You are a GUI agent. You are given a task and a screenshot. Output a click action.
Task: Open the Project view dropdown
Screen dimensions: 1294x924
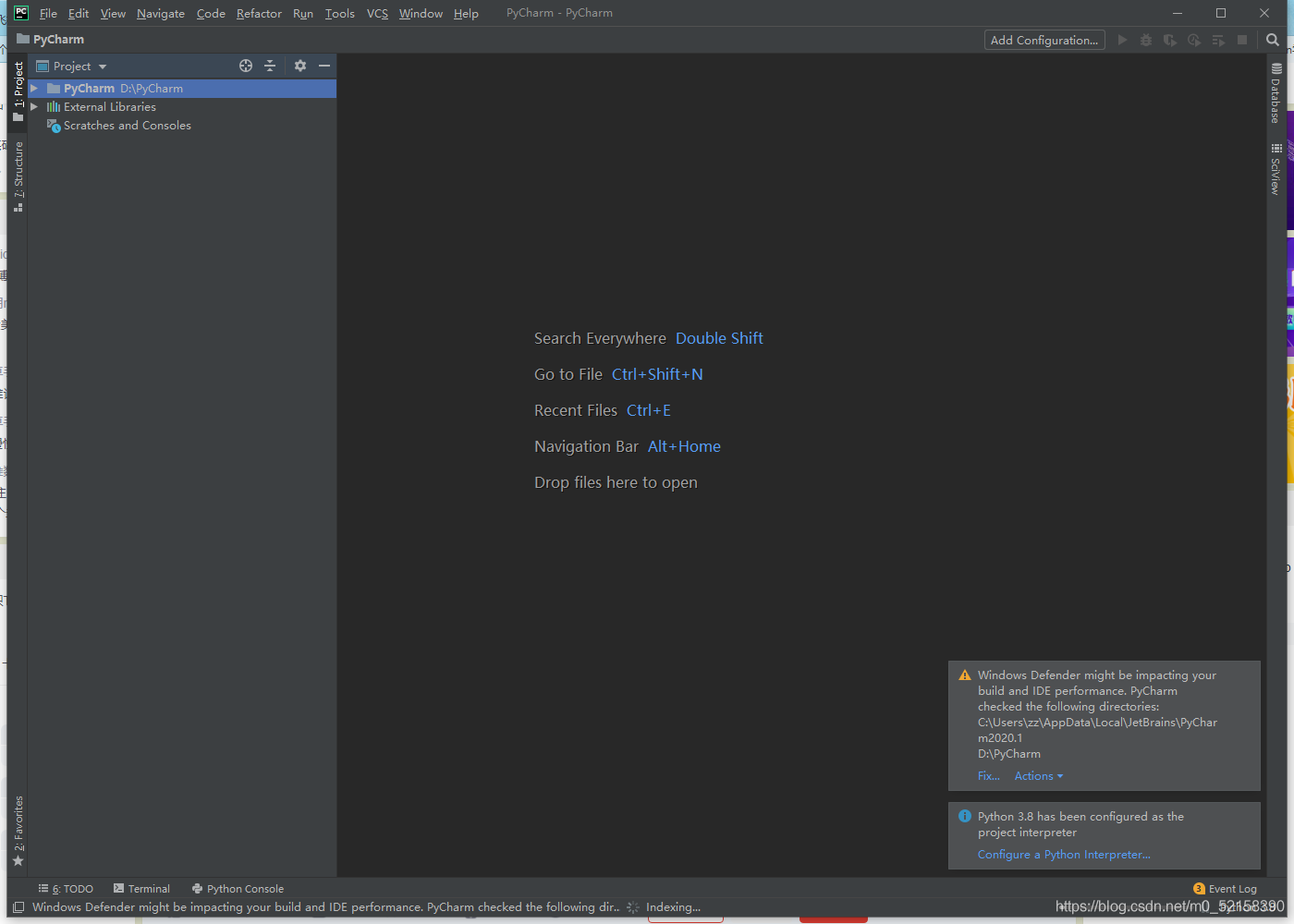coord(72,67)
